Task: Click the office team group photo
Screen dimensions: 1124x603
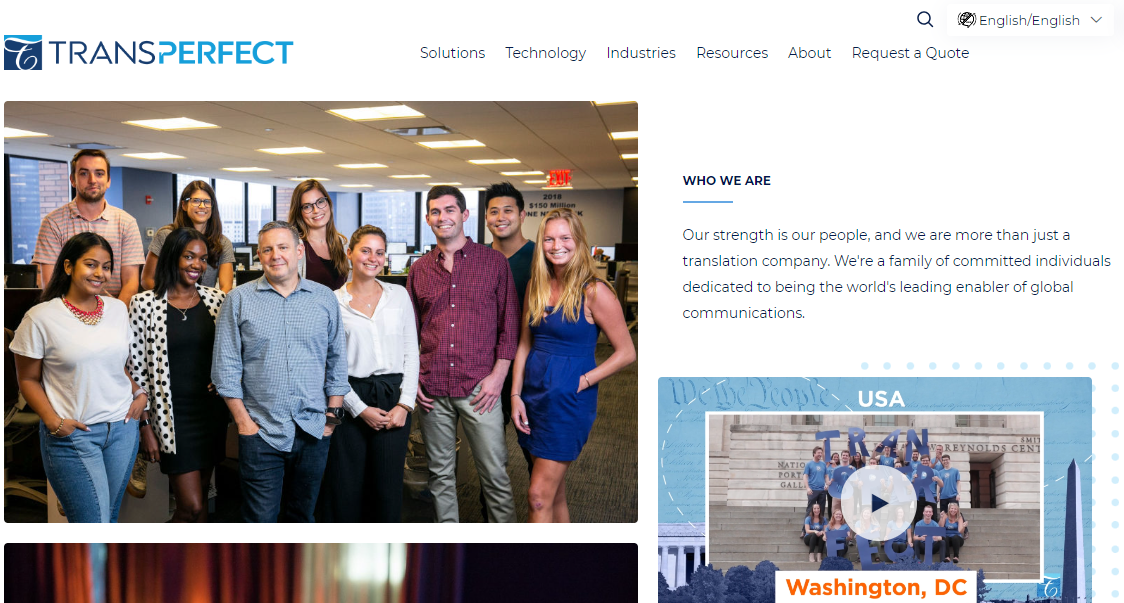Action: coord(320,312)
